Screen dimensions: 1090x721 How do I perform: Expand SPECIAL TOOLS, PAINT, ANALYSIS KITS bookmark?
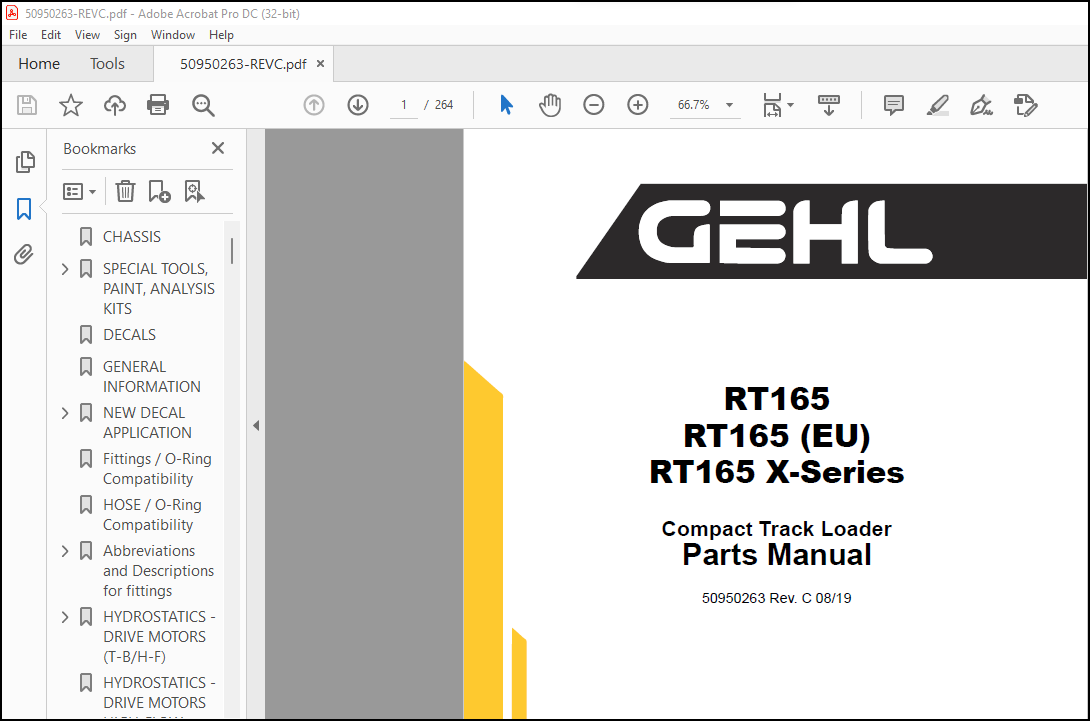(65, 268)
